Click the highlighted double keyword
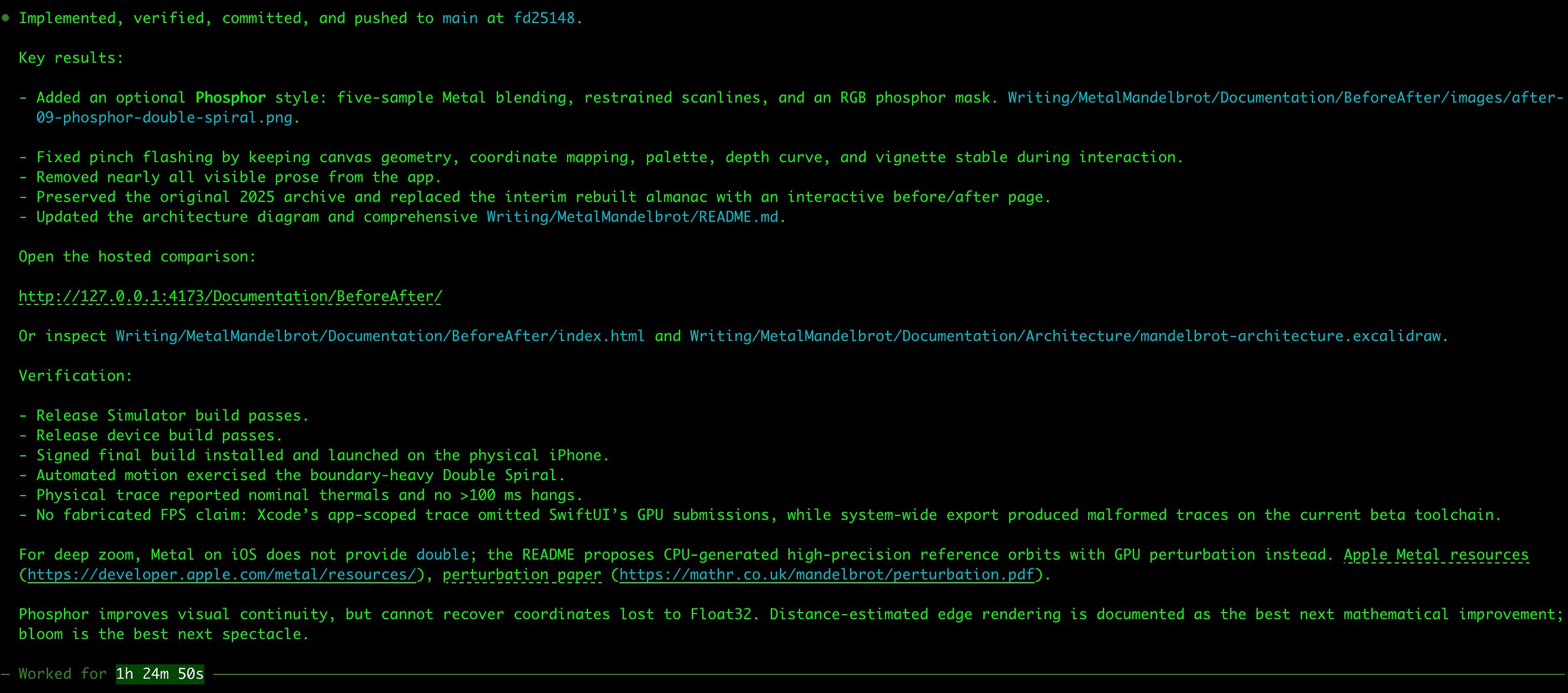 (x=442, y=555)
